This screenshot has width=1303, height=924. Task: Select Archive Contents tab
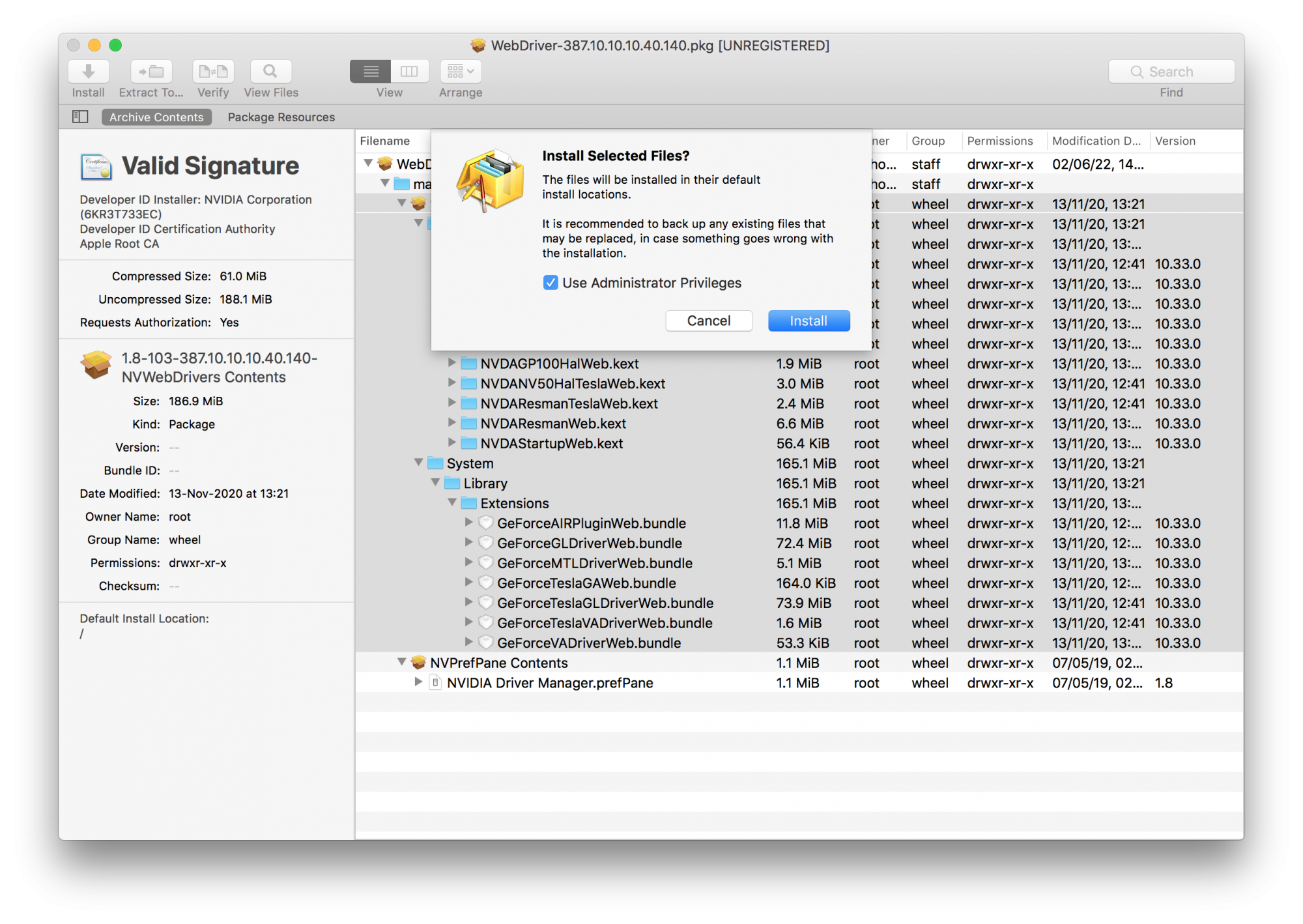click(156, 117)
